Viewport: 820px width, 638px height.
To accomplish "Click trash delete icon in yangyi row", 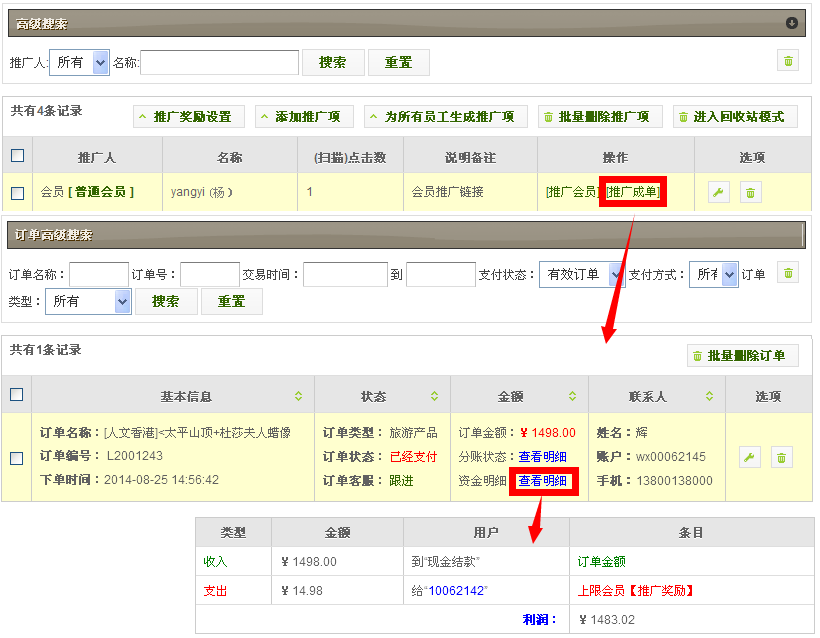I will pos(751,192).
